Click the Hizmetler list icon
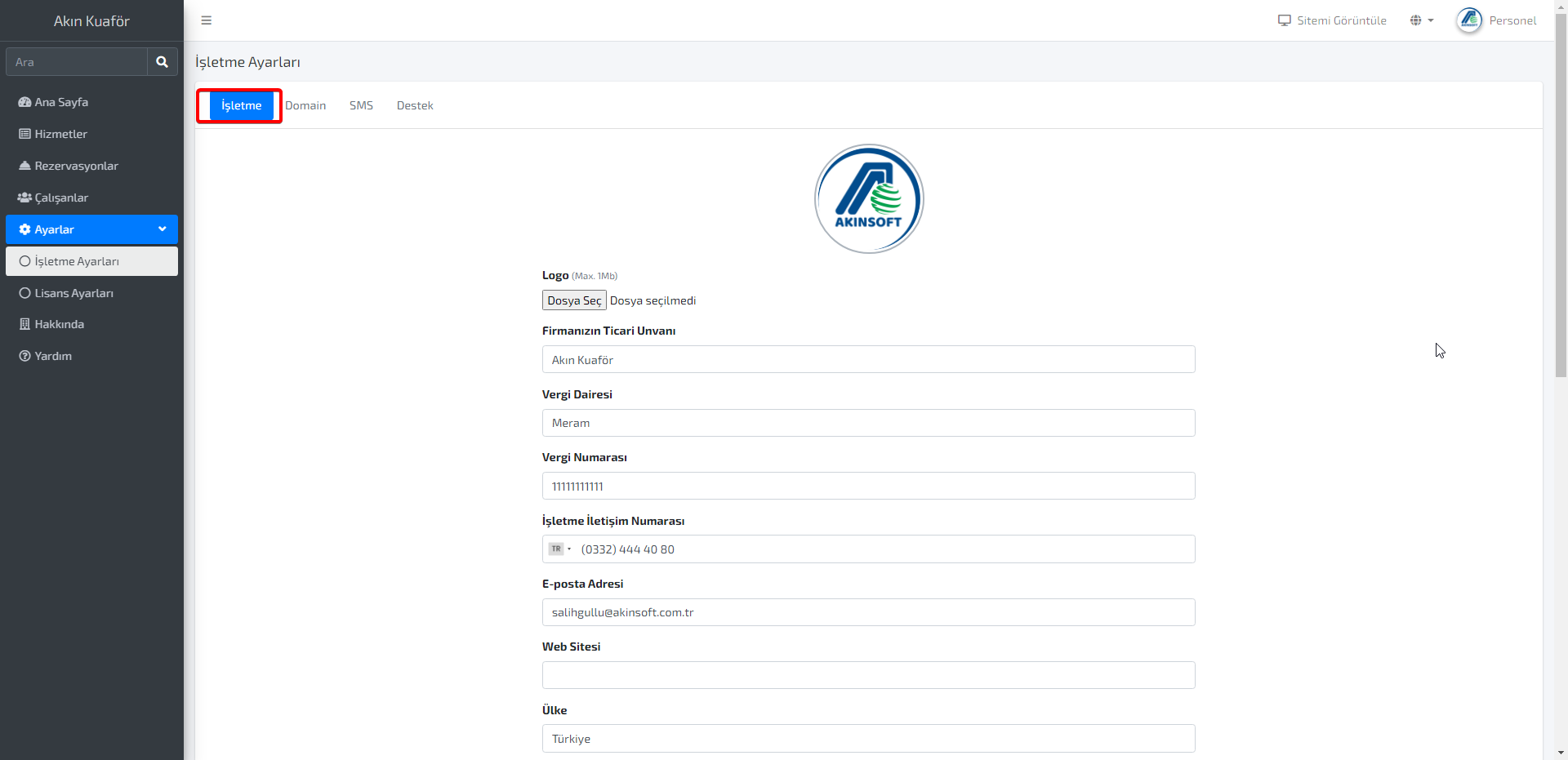The image size is (1568, 760). click(24, 134)
